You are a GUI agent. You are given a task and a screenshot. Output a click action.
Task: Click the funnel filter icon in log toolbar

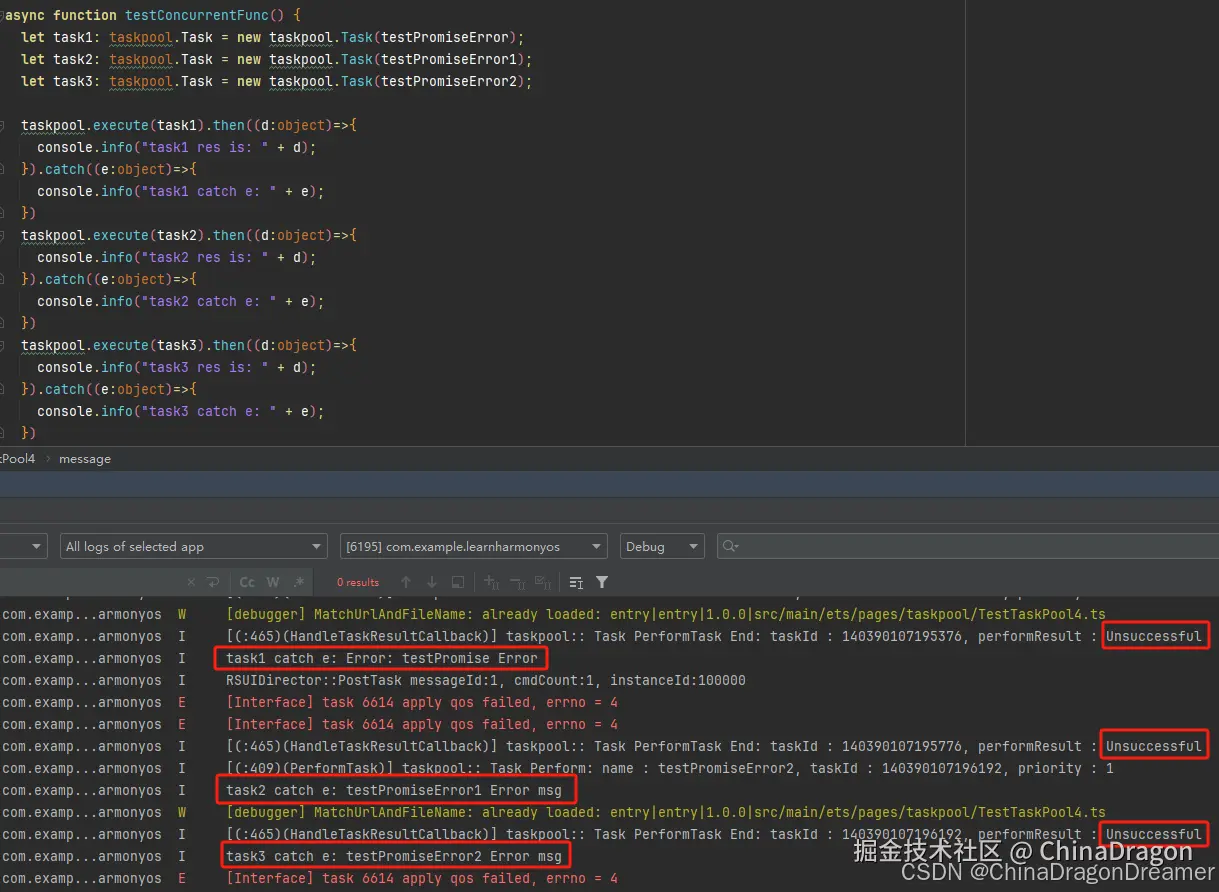click(x=601, y=582)
